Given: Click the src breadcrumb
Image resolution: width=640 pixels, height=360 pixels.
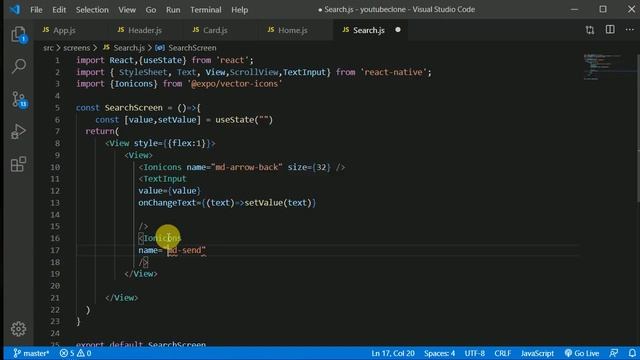Looking at the screenshot, I should click(x=48, y=48).
